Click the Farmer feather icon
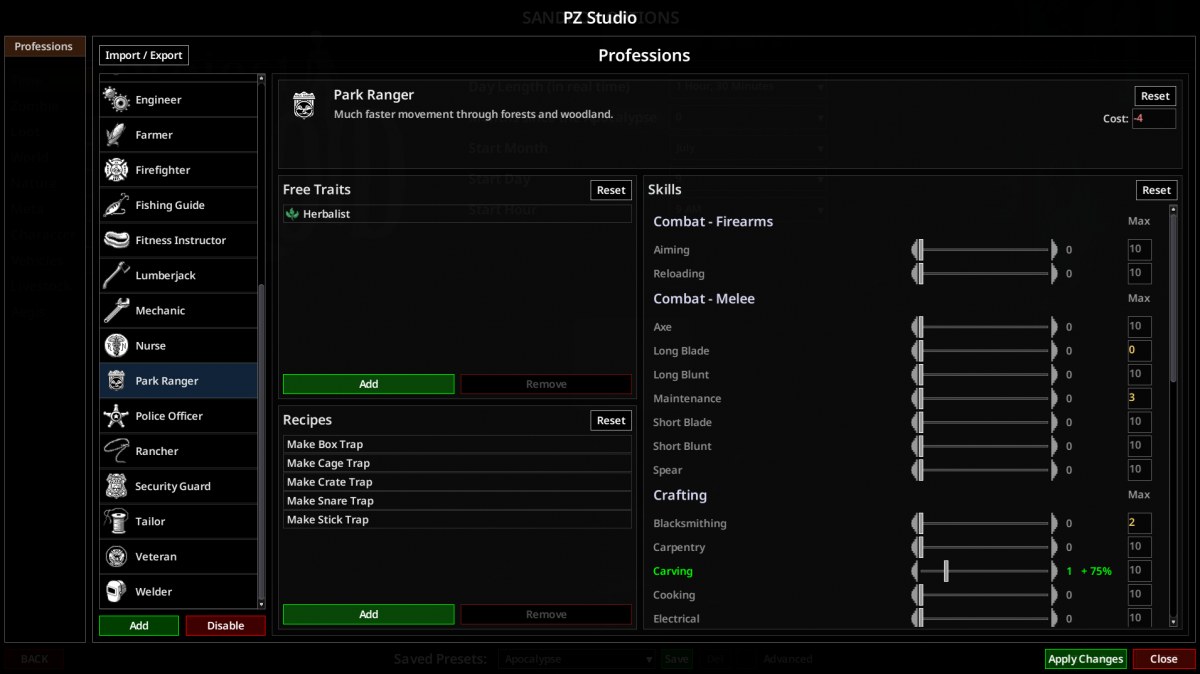Image resolution: width=1200 pixels, height=674 pixels. (116, 135)
